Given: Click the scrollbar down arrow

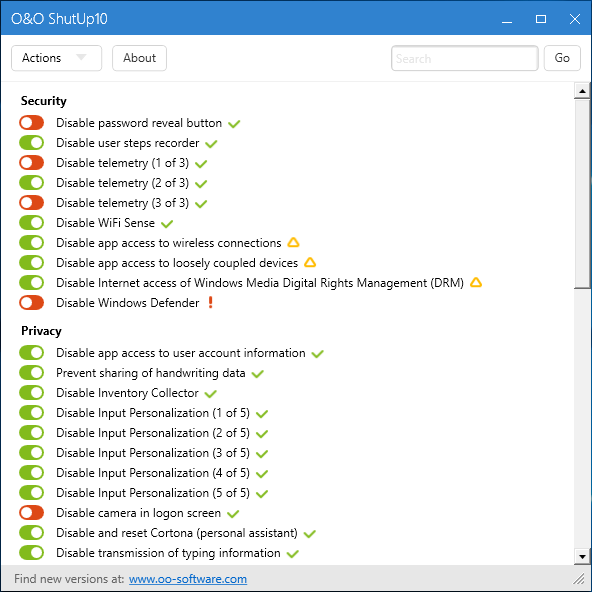Looking at the screenshot, I should click(582, 557).
